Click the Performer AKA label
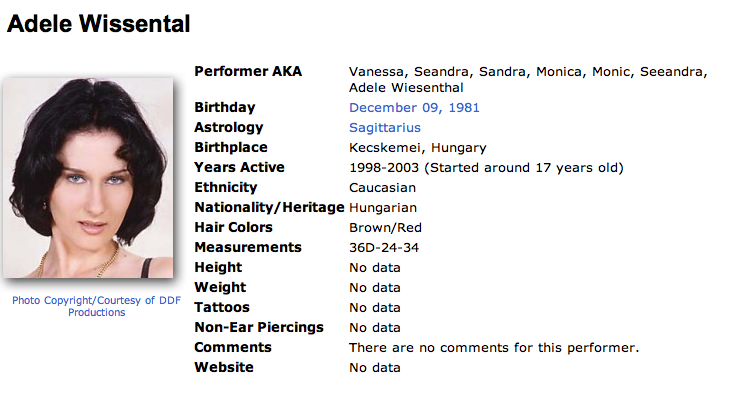Screen dimensions: 730x400 click(248, 72)
